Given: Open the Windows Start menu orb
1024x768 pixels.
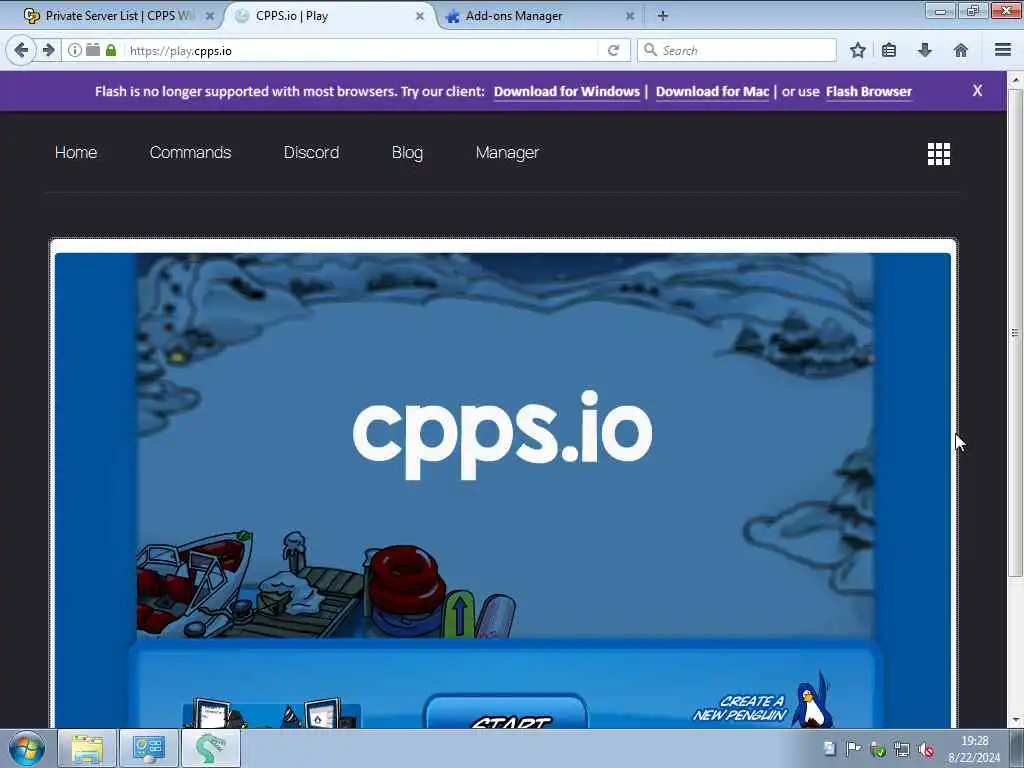Looking at the screenshot, I should [x=26, y=748].
